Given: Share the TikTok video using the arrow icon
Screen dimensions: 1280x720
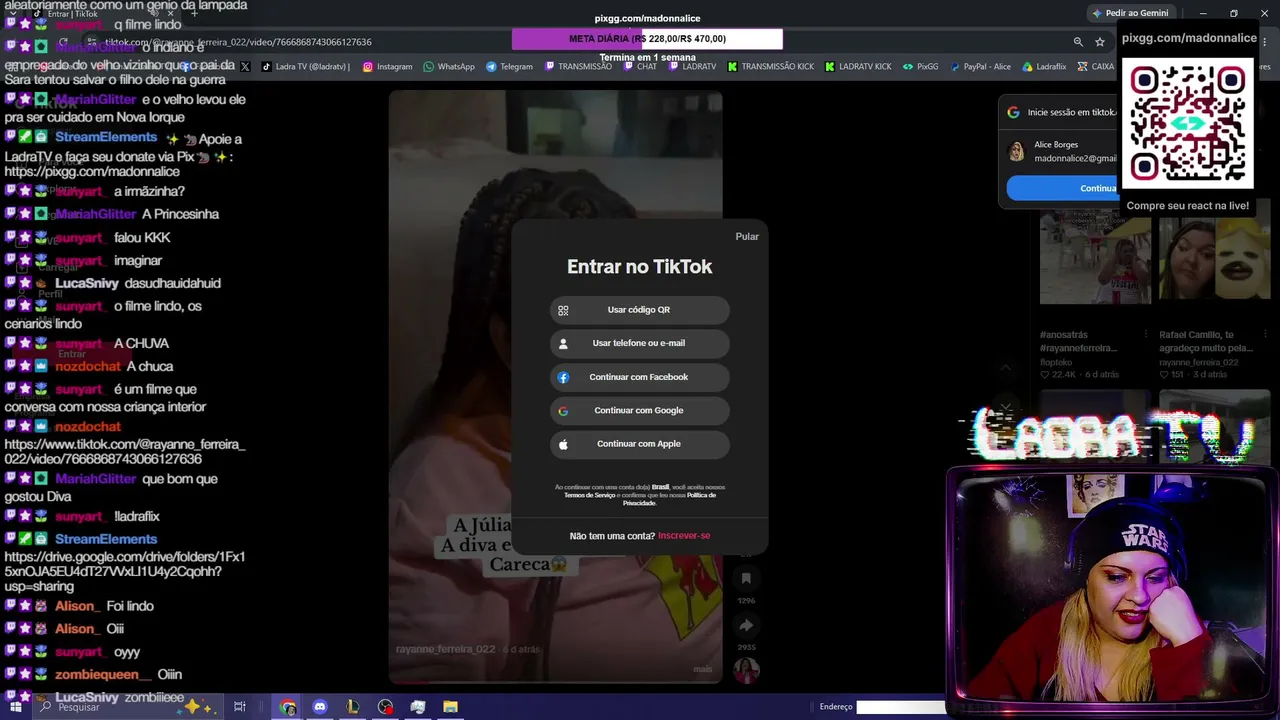Looking at the screenshot, I should point(746,626).
